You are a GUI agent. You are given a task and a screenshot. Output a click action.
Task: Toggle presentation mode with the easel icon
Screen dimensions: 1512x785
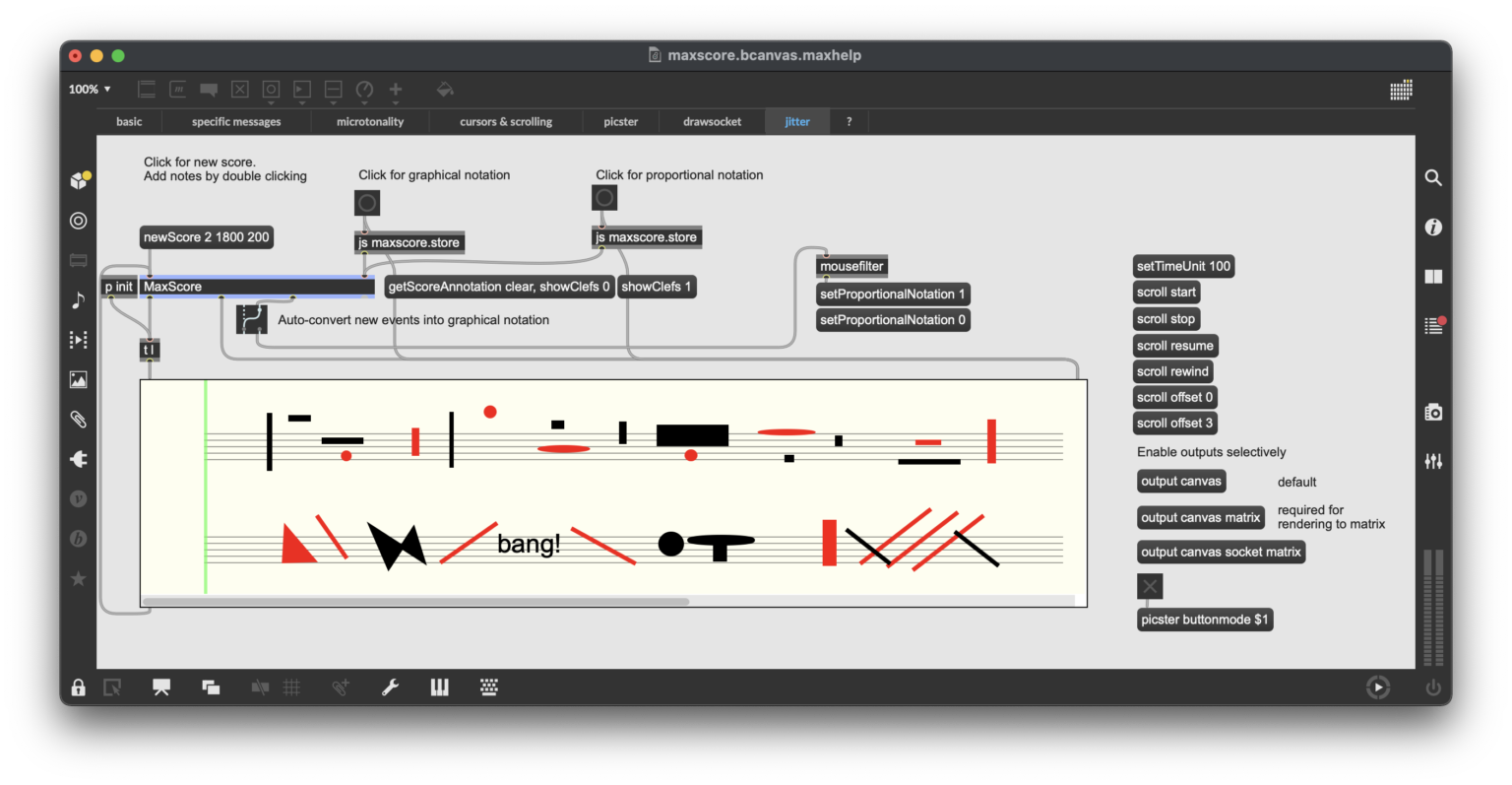pos(160,687)
